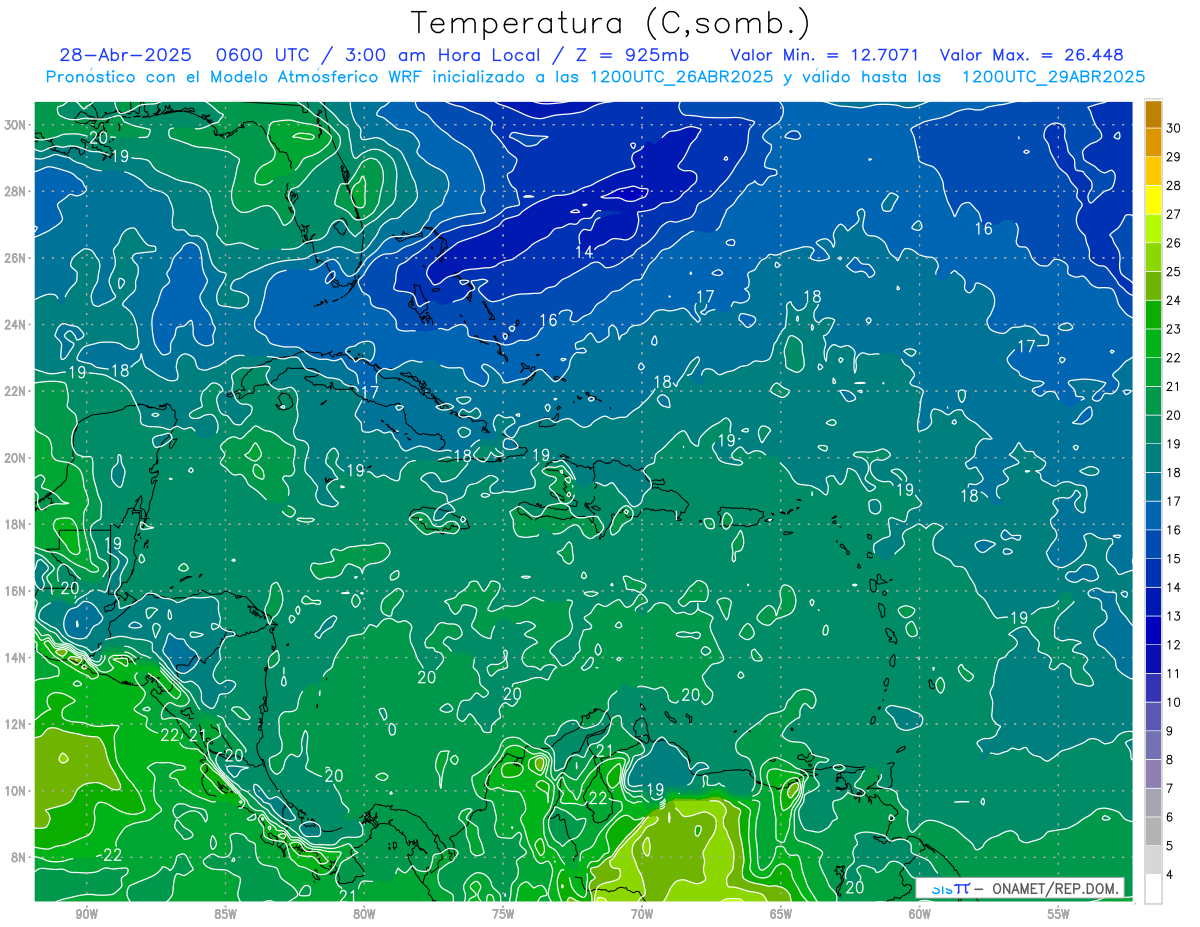This screenshot has width=1200, height=927.
Task: Click the 80W longitude axis label
Action: pos(365,914)
